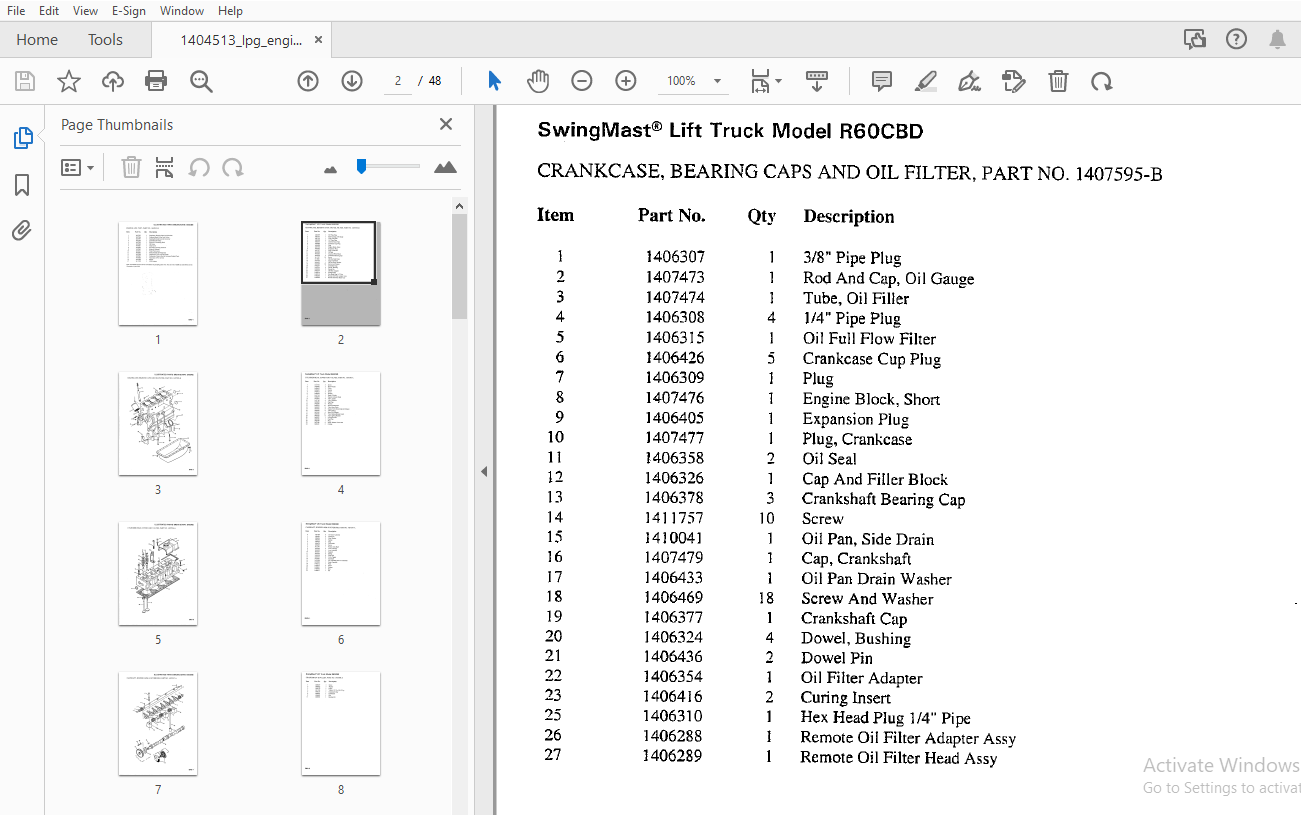Viewport: 1301px width, 815px height.
Task: Switch to the Tools tab
Action: coord(105,40)
